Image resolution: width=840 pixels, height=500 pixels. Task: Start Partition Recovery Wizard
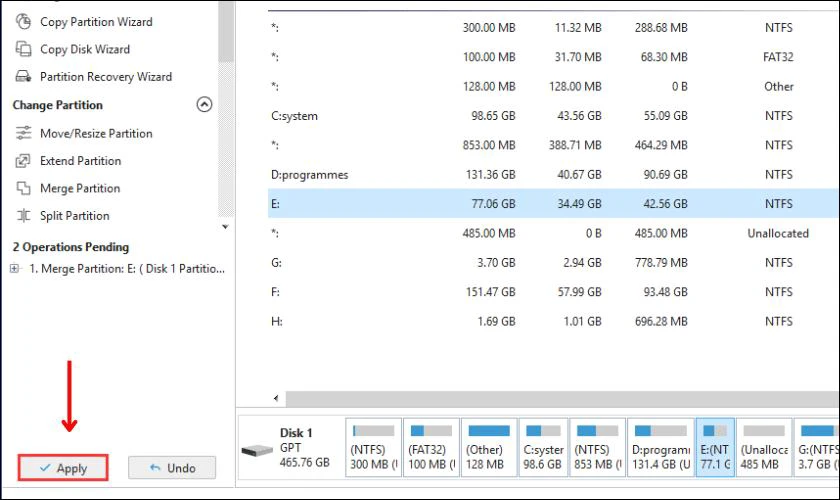[106, 76]
